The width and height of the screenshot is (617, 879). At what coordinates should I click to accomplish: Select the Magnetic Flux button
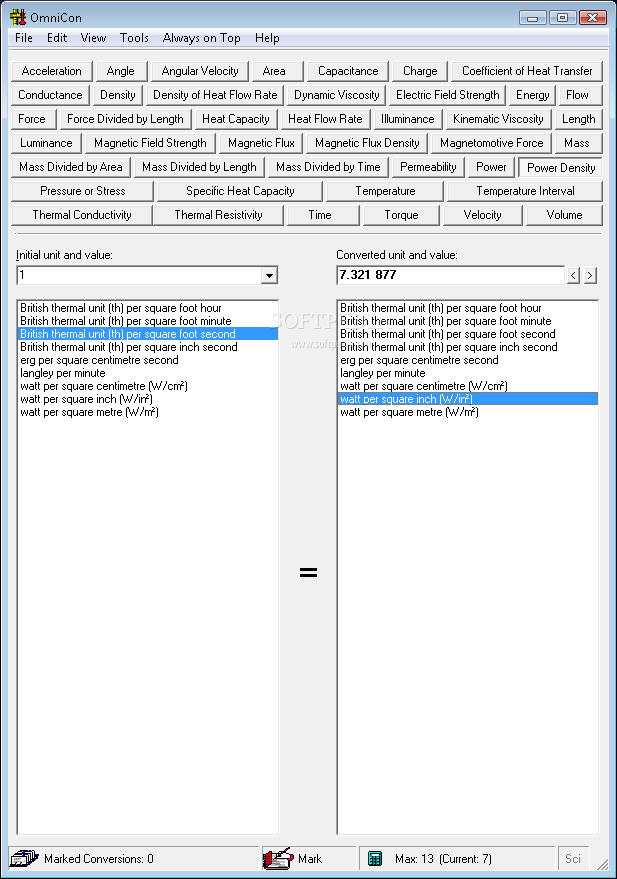[x=261, y=144]
